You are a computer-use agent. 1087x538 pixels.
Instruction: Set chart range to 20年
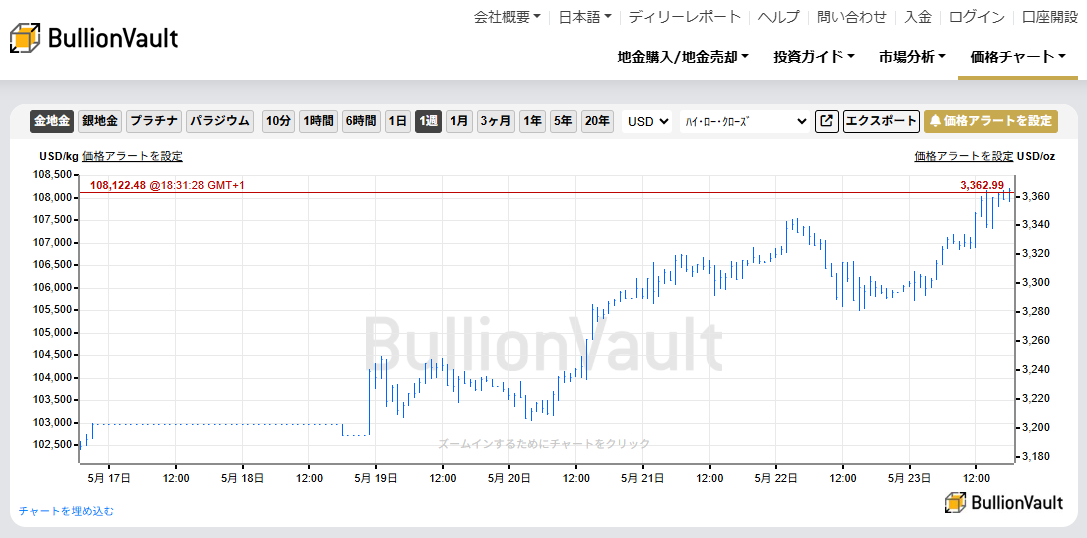(x=597, y=121)
